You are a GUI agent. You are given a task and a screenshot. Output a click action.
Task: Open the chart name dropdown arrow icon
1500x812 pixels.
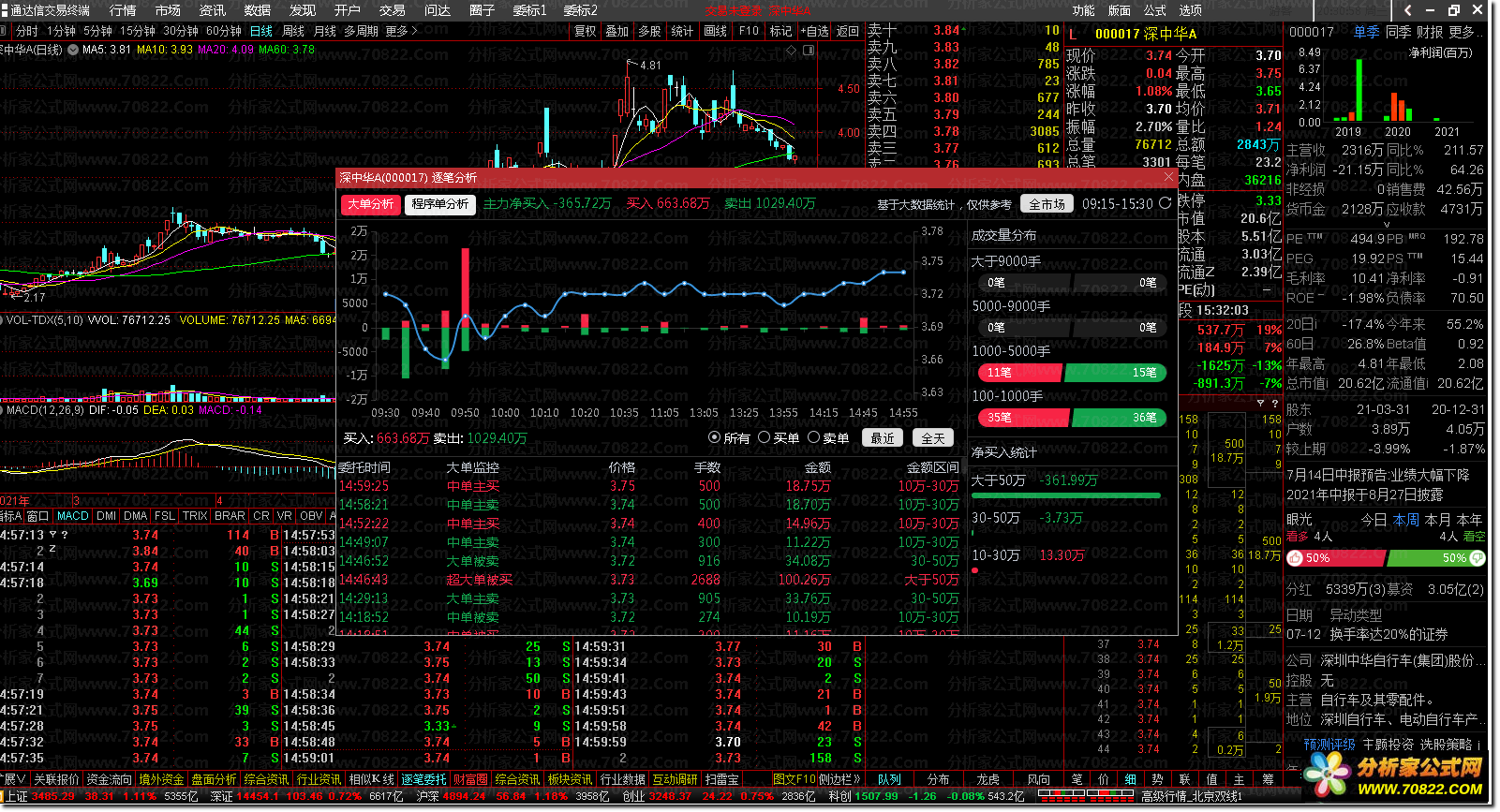(x=73, y=50)
